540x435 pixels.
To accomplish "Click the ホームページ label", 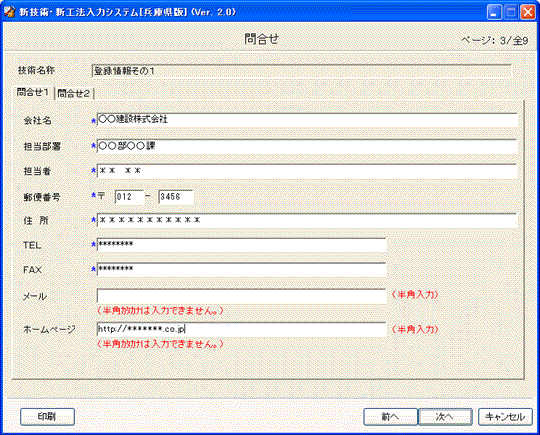I will [x=49, y=330].
